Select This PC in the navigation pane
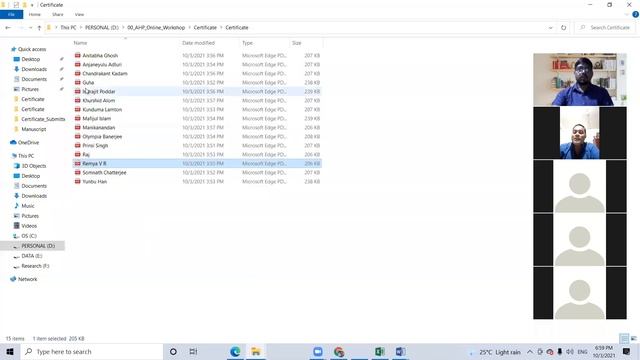The width and height of the screenshot is (640, 360). [x=26, y=156]
